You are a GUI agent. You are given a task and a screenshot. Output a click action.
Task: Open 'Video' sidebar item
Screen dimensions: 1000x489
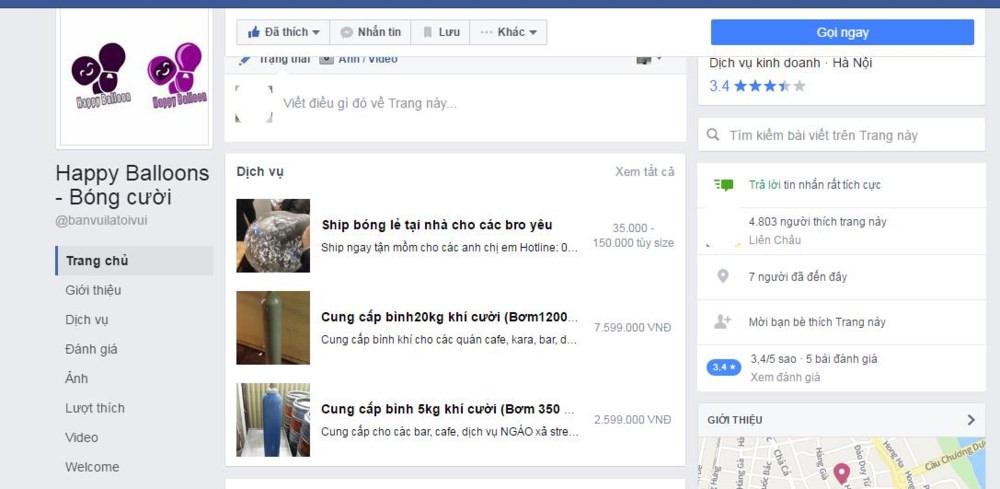click(82, 437)
